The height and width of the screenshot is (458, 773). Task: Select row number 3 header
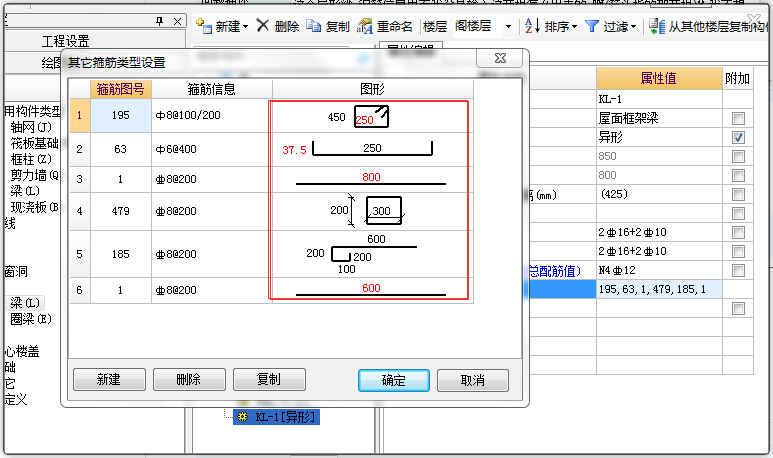pos(79,179)
